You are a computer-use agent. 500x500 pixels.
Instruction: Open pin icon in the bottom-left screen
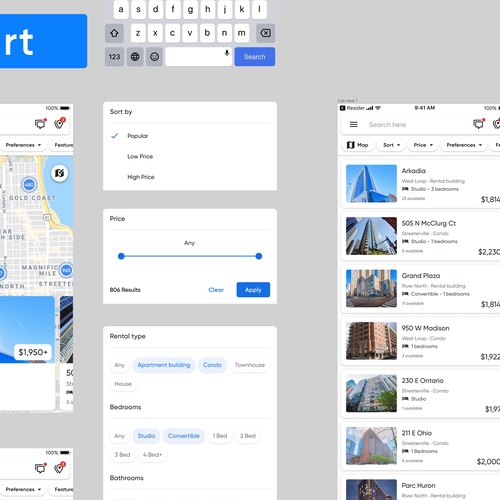point(60,468)
